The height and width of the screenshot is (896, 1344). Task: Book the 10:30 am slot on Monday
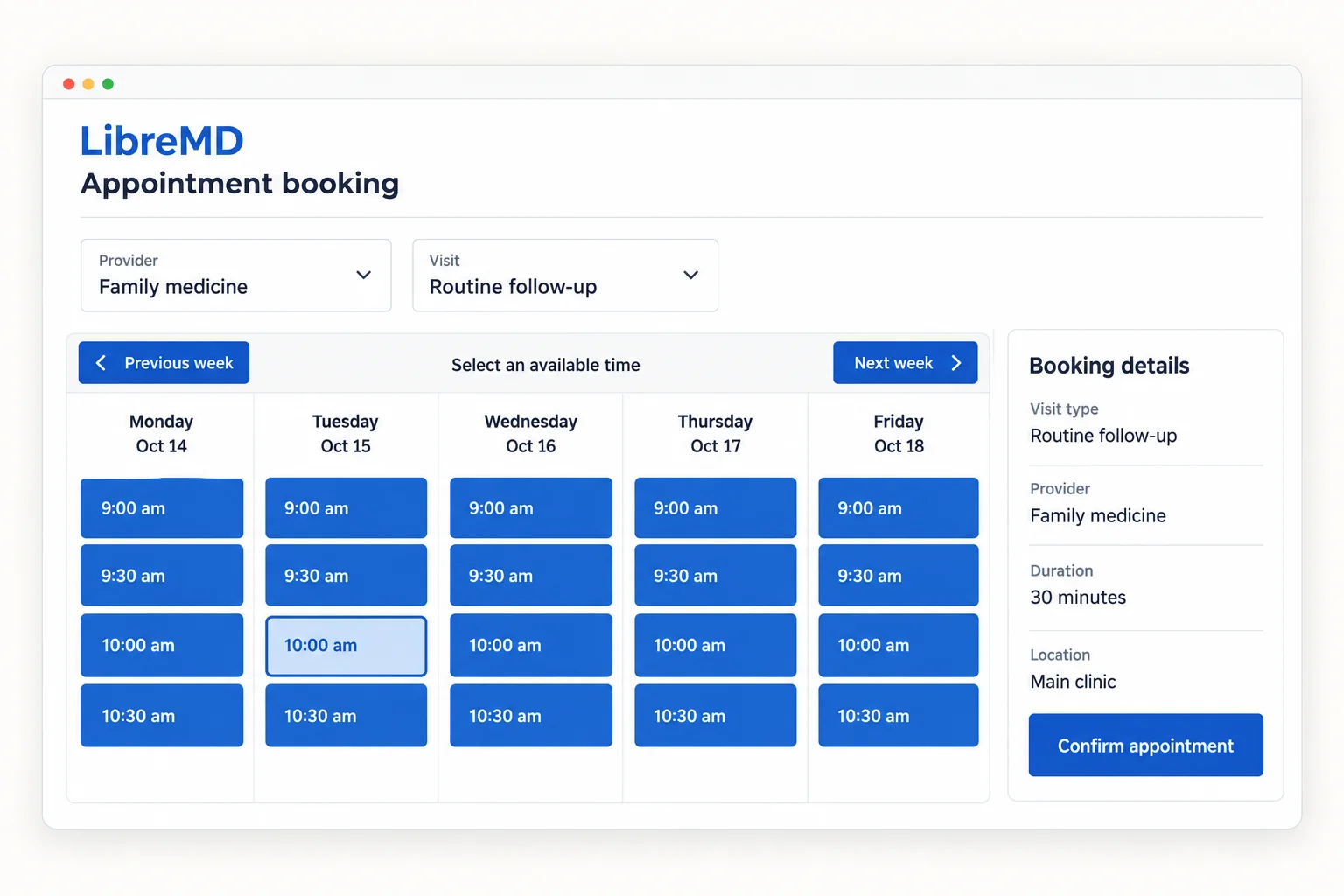pyautogui.click(x=162, y=715)
